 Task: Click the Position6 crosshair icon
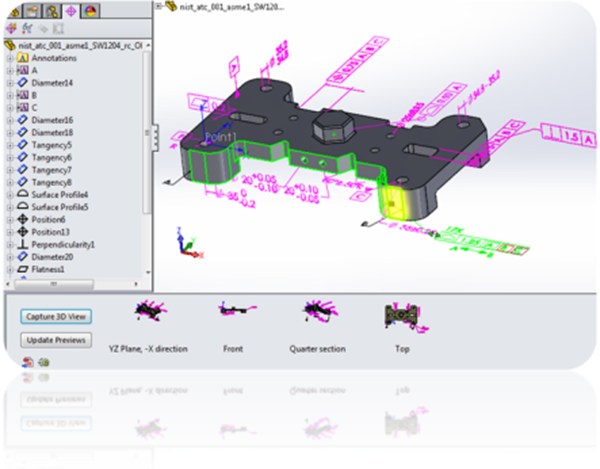[x=23, y=219]
